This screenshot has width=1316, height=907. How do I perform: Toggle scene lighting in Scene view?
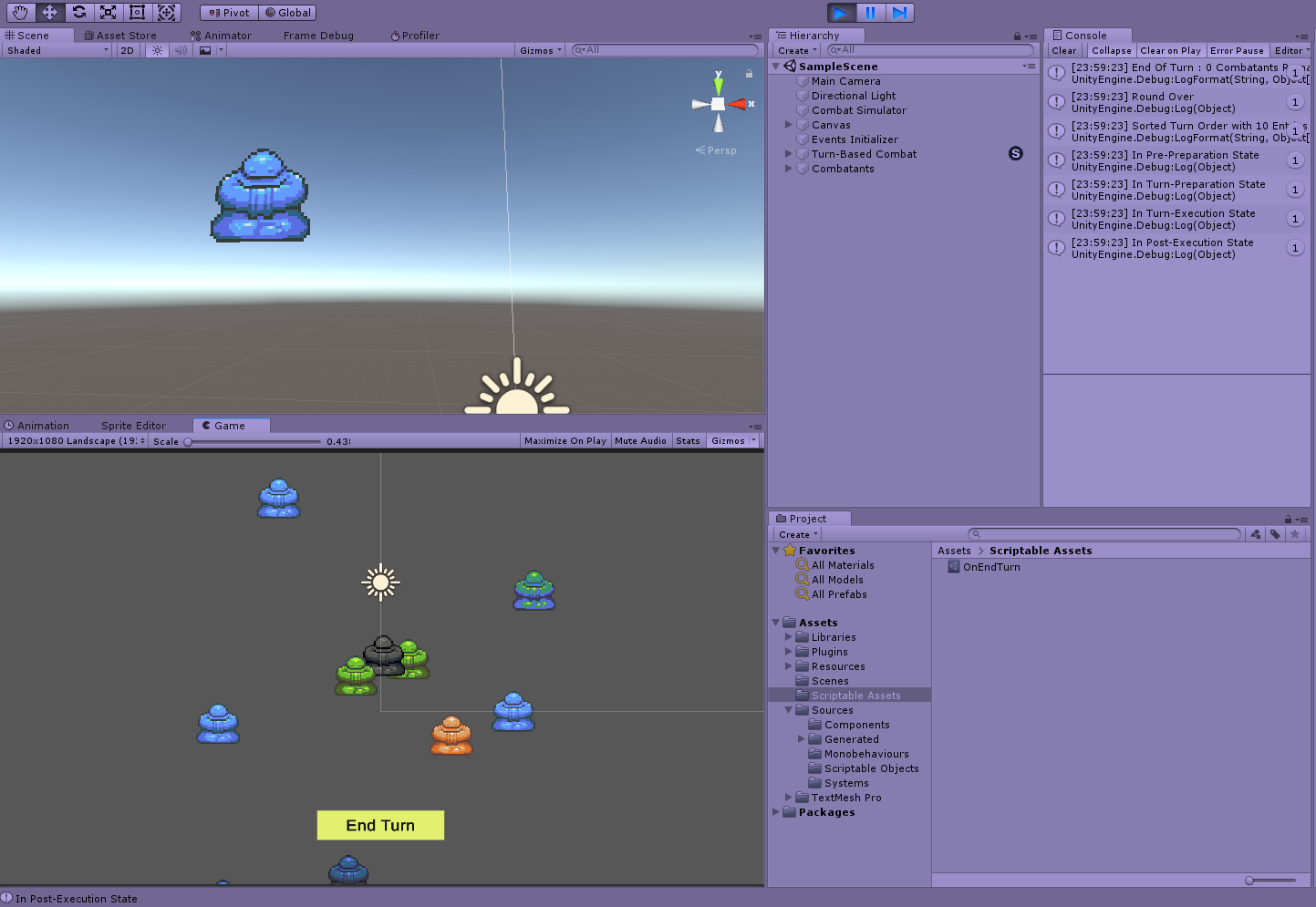pos(156,50)
